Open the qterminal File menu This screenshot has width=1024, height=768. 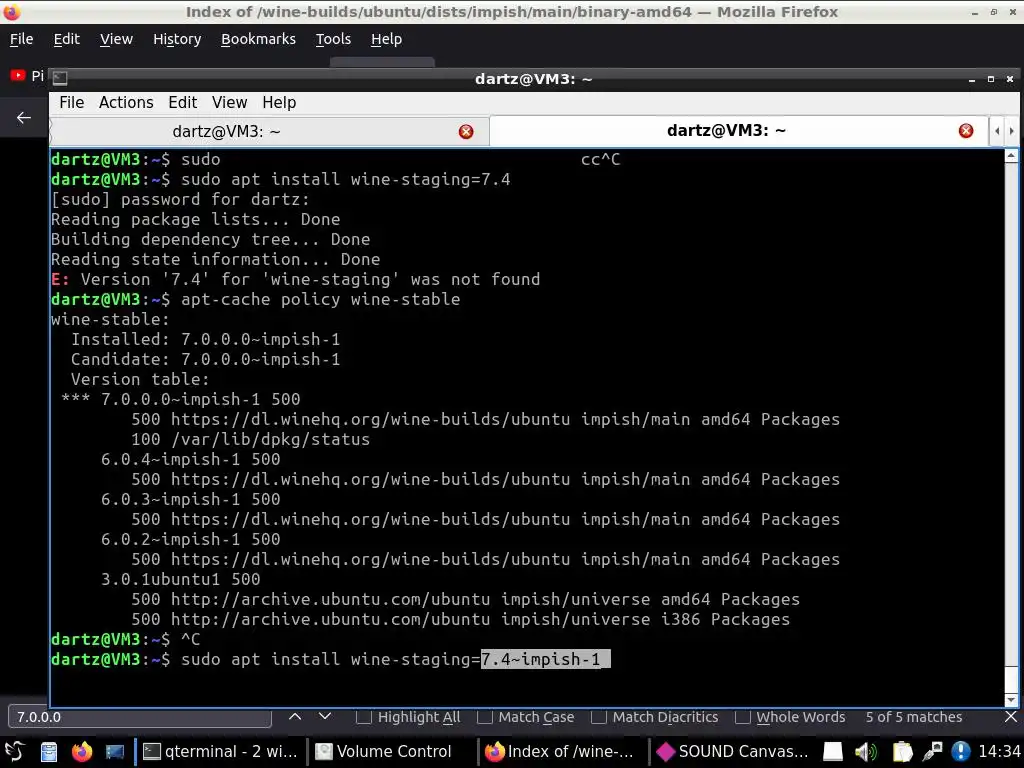(71, 103)
